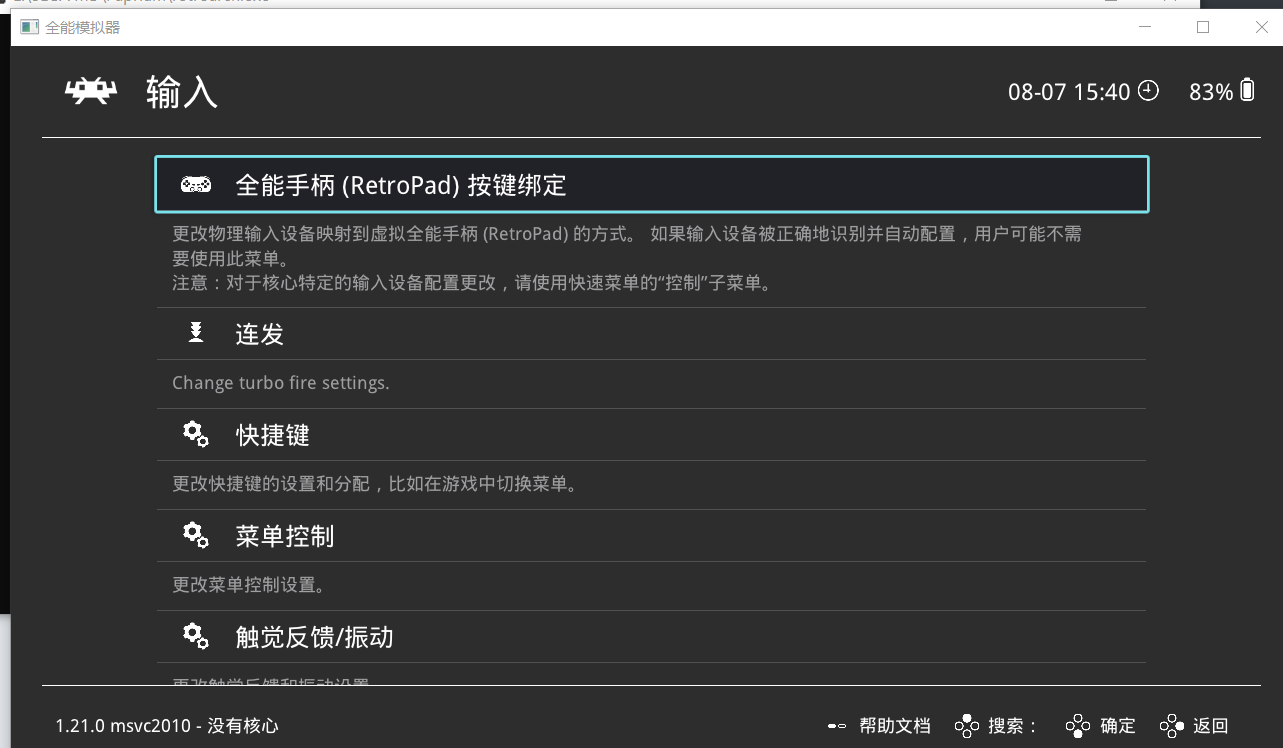Click the 83% battery percentage text
1283x748 pixels.
coord(1211,92)
